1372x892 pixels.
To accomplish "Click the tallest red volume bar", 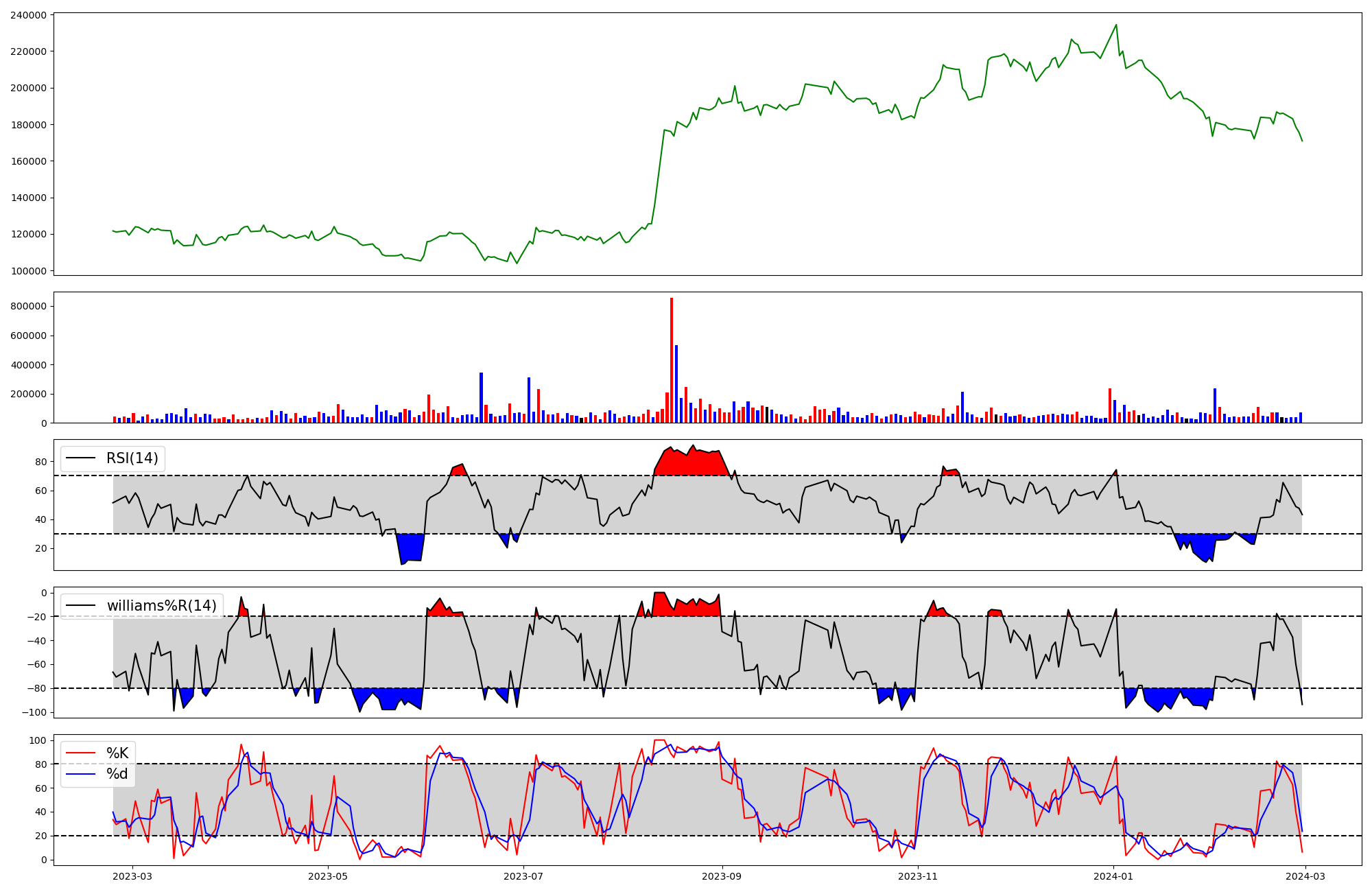I will coord(672,360).
